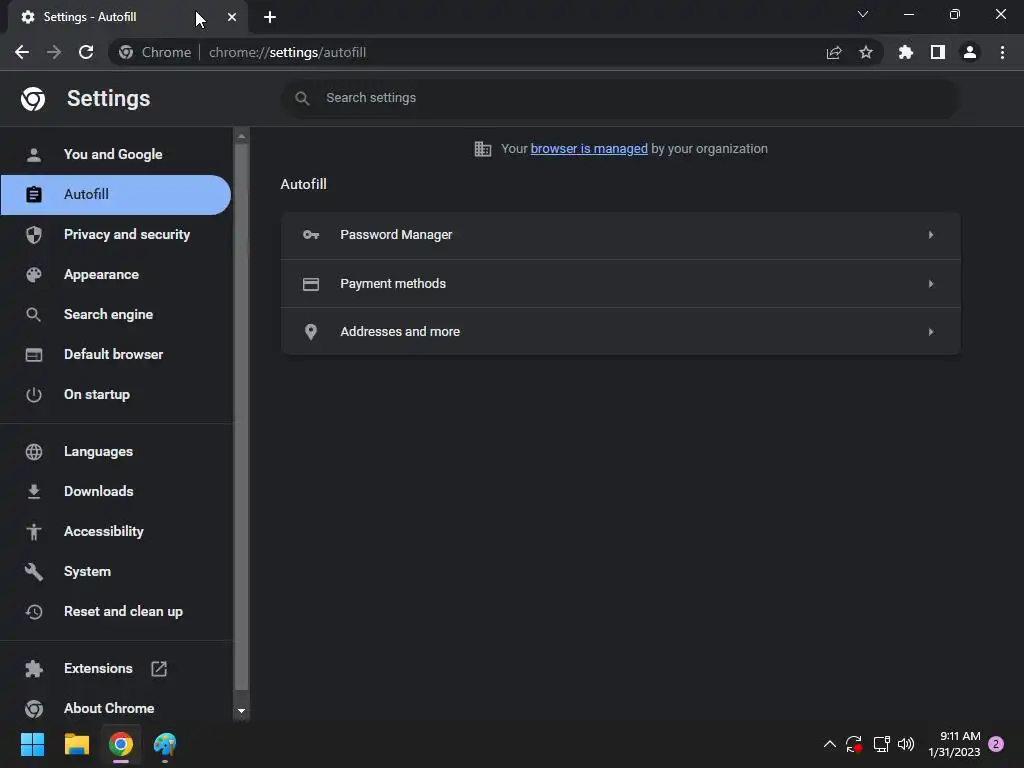Click the sidebar scrollbar thumb
1024x768 pixels.
coord(242,417)
